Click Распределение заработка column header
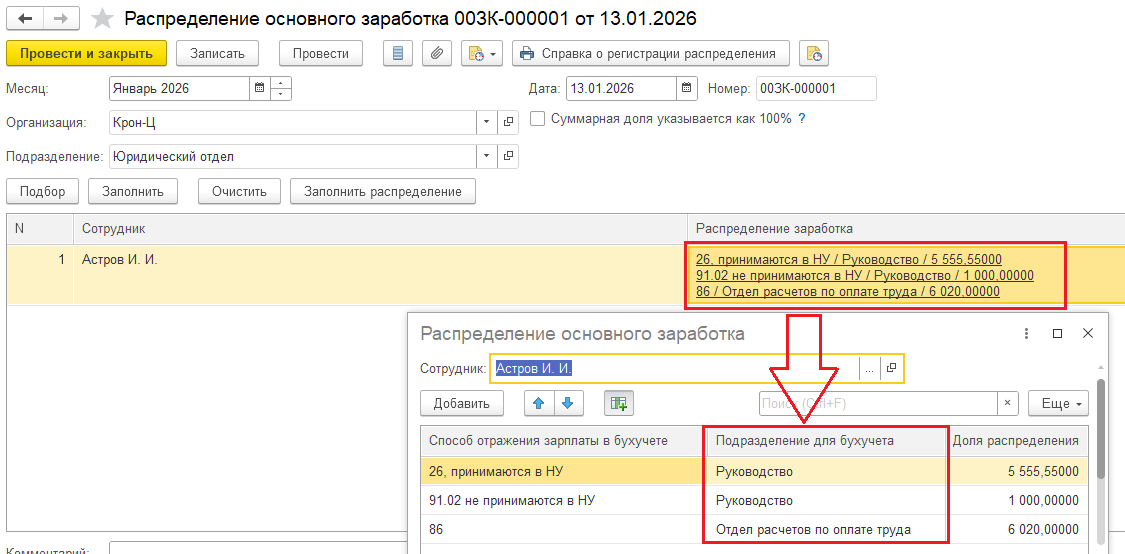 point(906,229)
